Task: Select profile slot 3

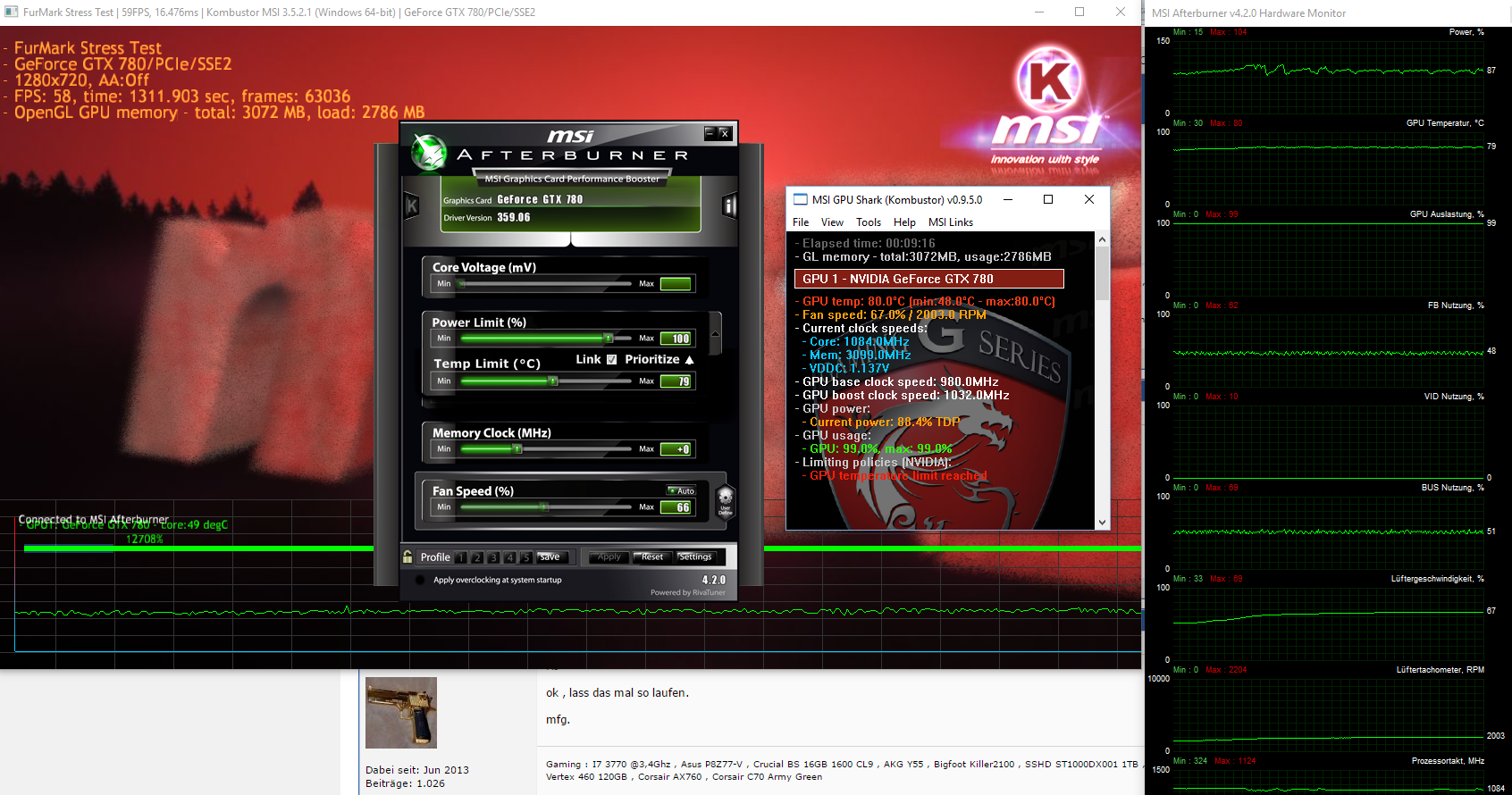Action: [x=493, y=557]
